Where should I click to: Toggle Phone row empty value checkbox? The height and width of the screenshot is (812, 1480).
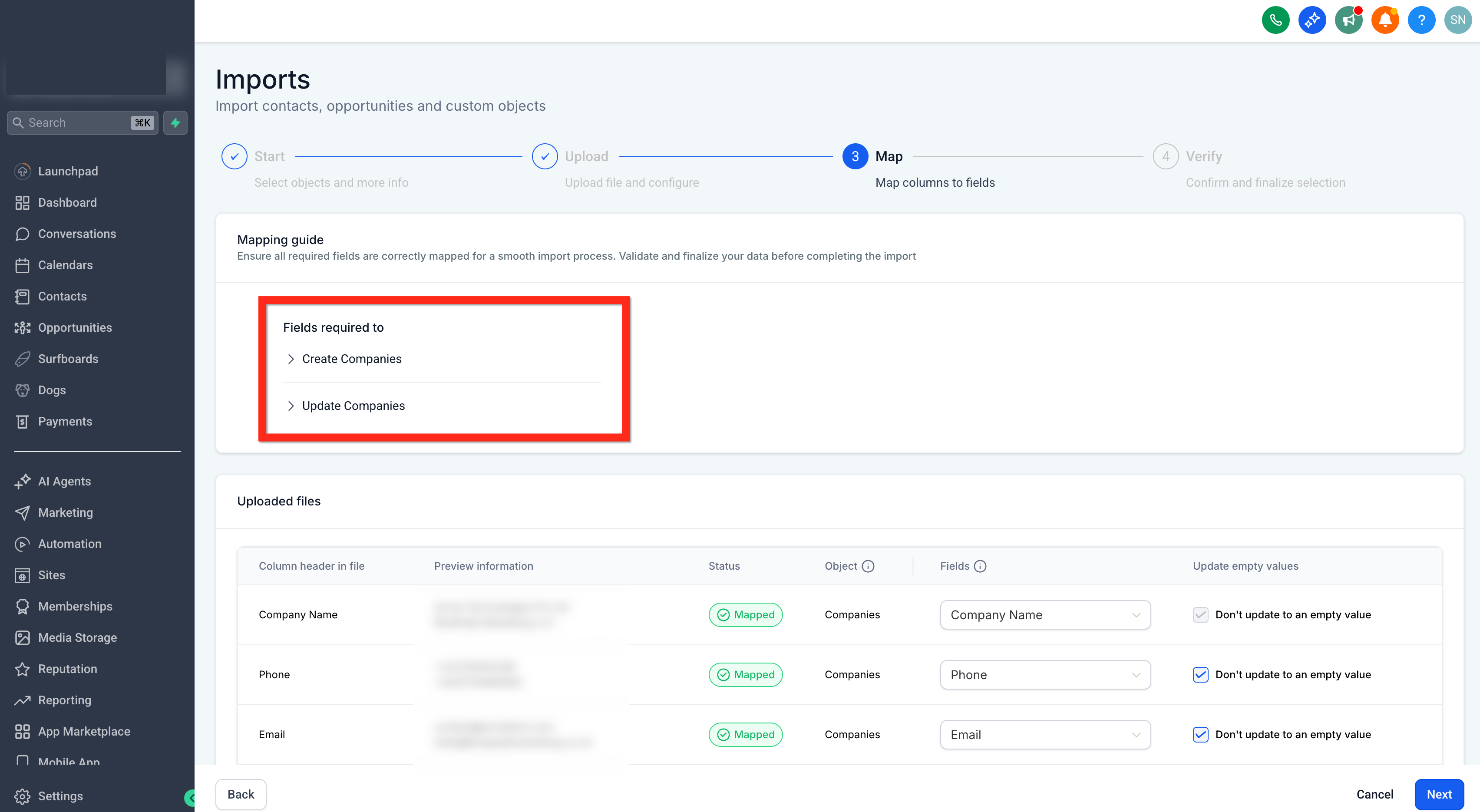click(1200, 675)
